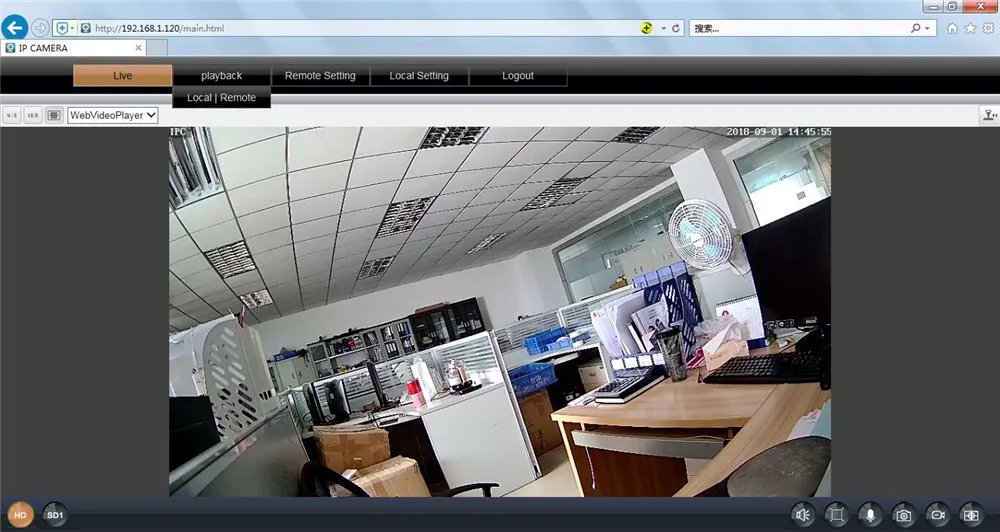Refresh the page

676,28
